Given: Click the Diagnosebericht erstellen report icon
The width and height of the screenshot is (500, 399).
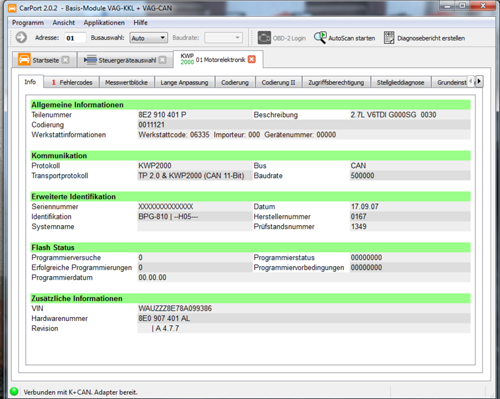Looking at the screenshot, I should (389, 38).
